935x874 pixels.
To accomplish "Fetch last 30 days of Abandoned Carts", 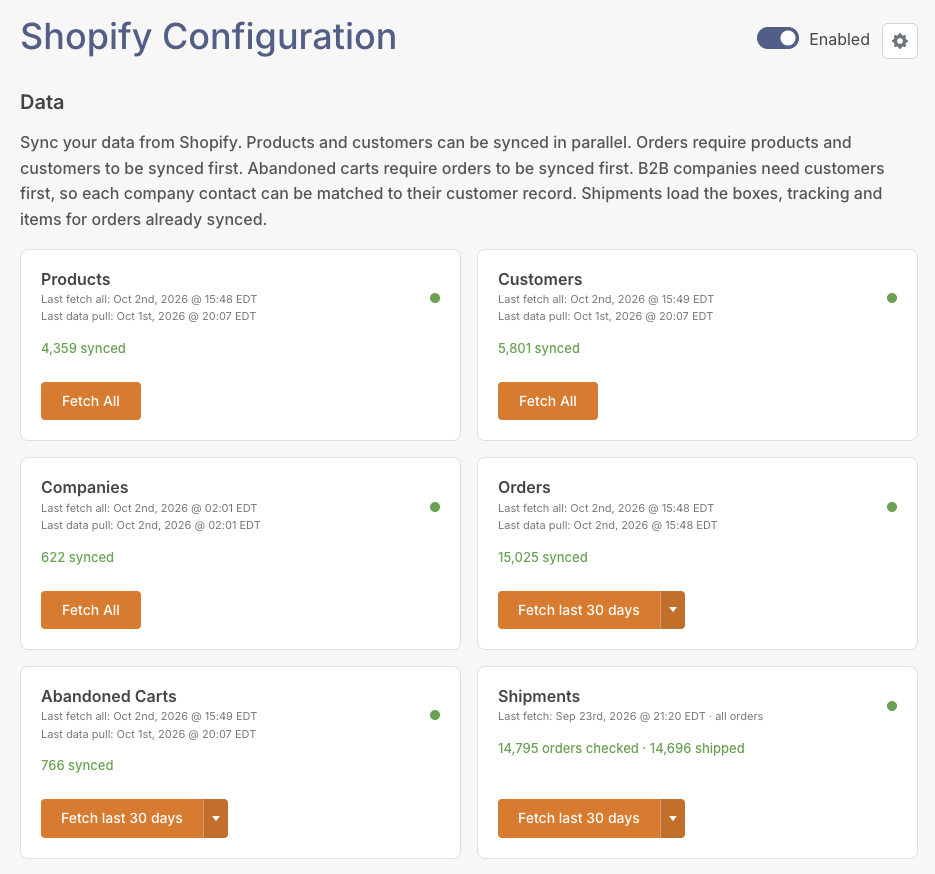I will (122, 818).
